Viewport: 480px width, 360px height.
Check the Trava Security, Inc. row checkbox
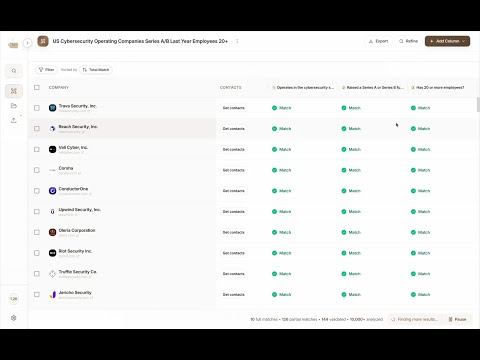[x=37, y=108]
